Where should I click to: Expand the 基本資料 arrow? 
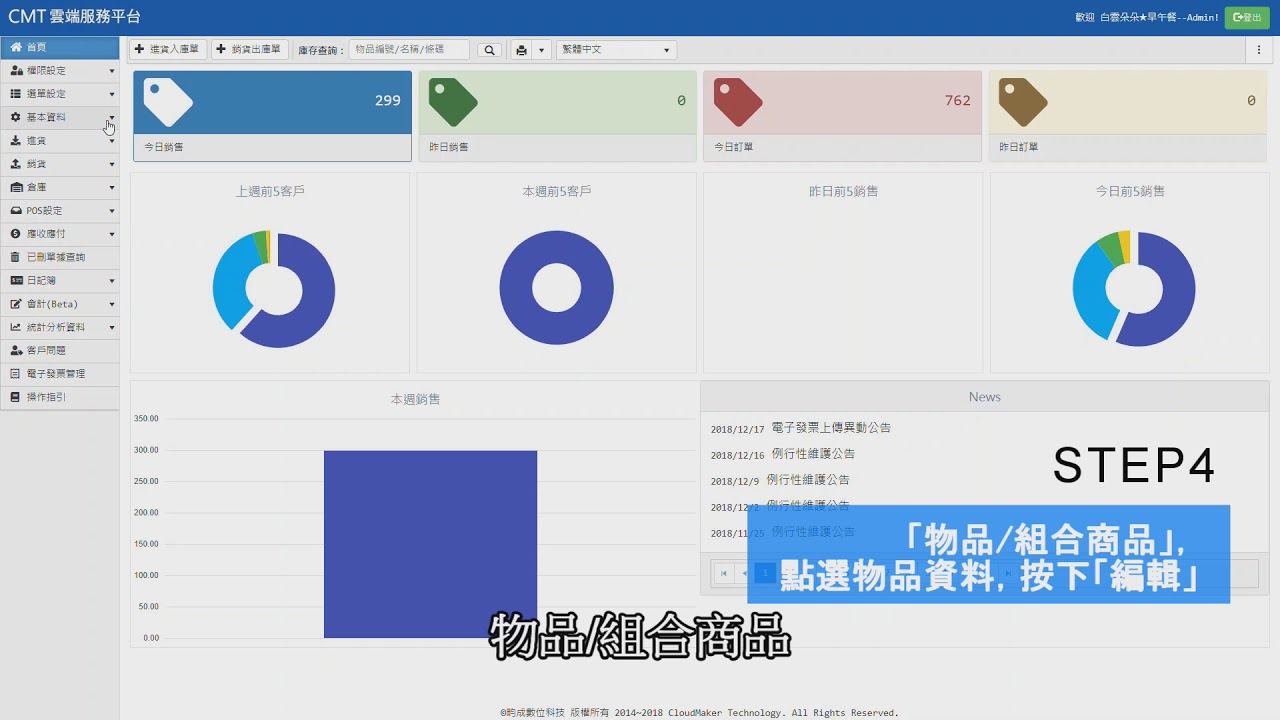[112, 117]
